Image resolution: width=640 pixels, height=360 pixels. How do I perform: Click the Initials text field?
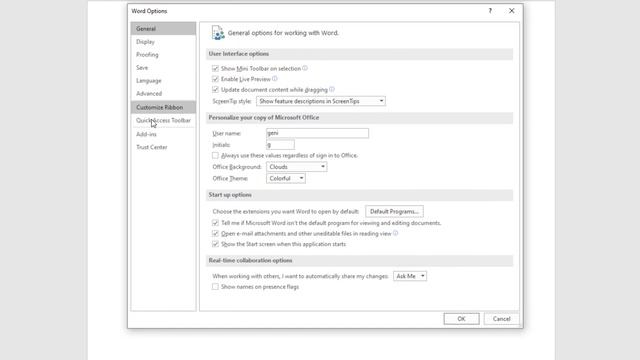coord(280,145)
